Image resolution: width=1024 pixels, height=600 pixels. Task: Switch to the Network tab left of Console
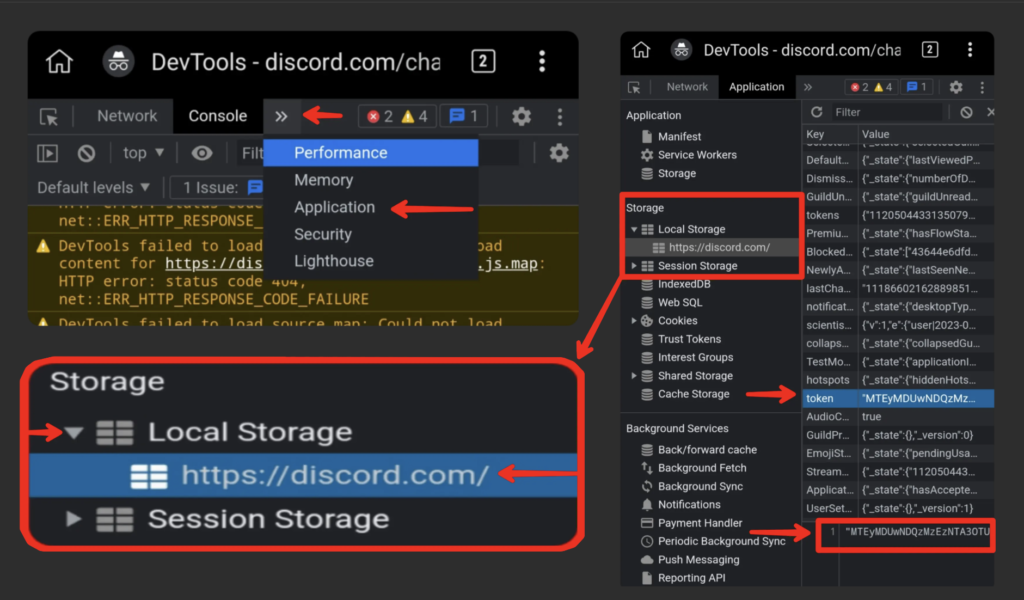pos(127,116)
